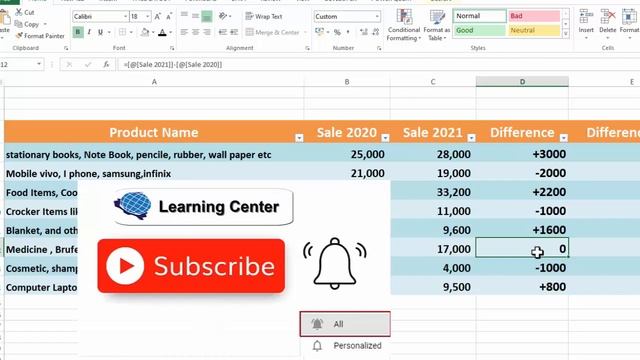Decrease font size with the small A

coord(169,16)
